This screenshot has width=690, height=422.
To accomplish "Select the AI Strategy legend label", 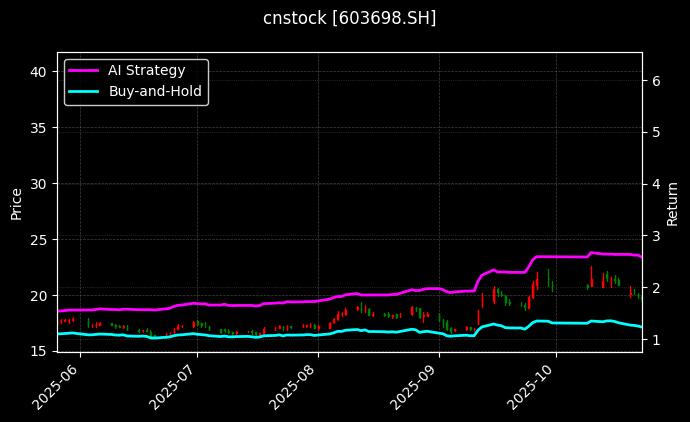I will 148,70.
